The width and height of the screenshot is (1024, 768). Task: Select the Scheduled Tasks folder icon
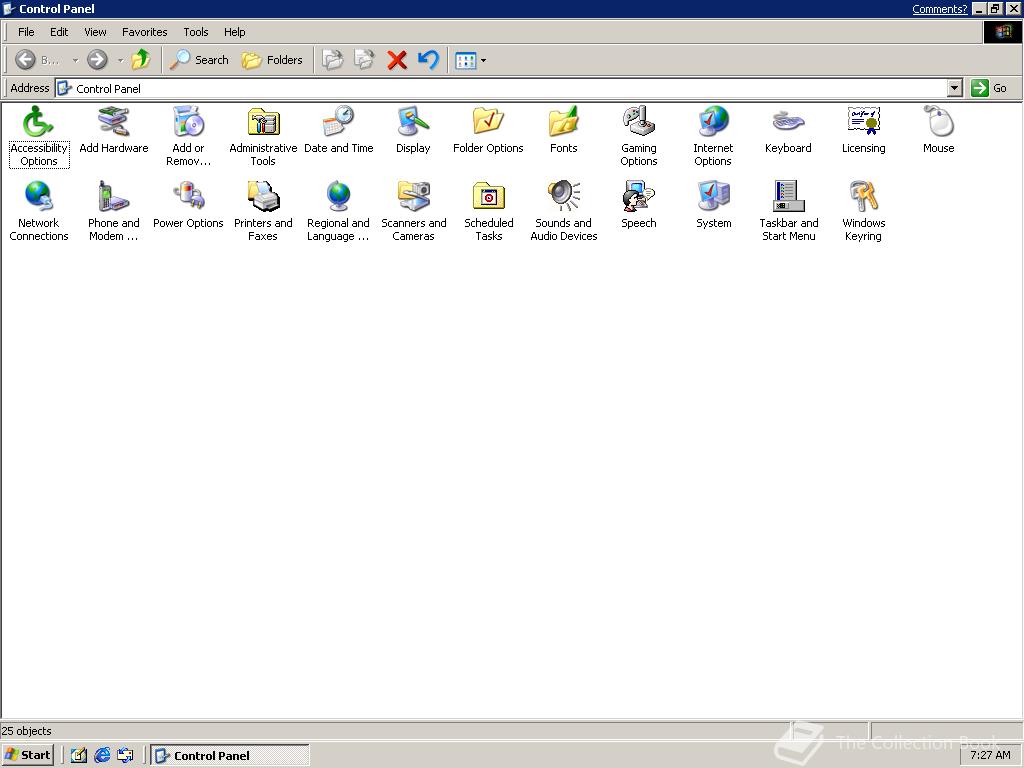pos(488,197)
